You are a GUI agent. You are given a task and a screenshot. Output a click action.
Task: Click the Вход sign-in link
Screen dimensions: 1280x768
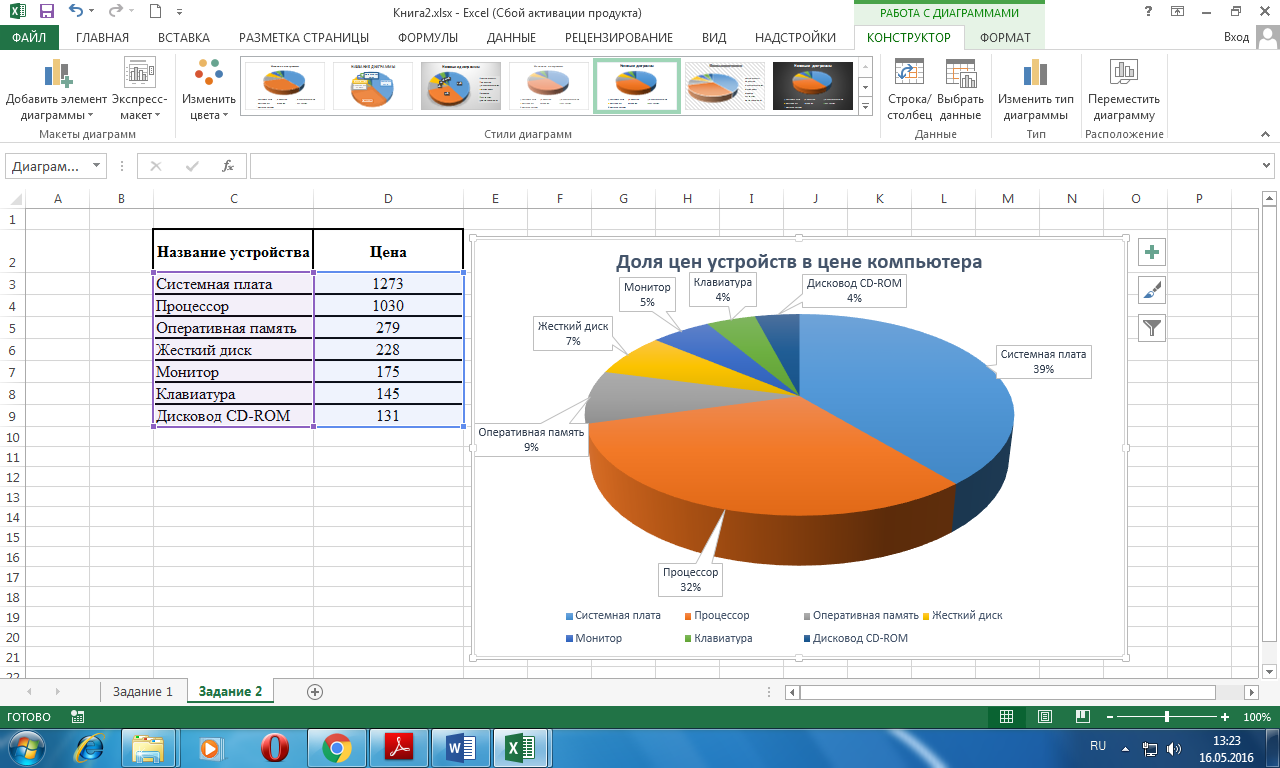point(1237,38)
